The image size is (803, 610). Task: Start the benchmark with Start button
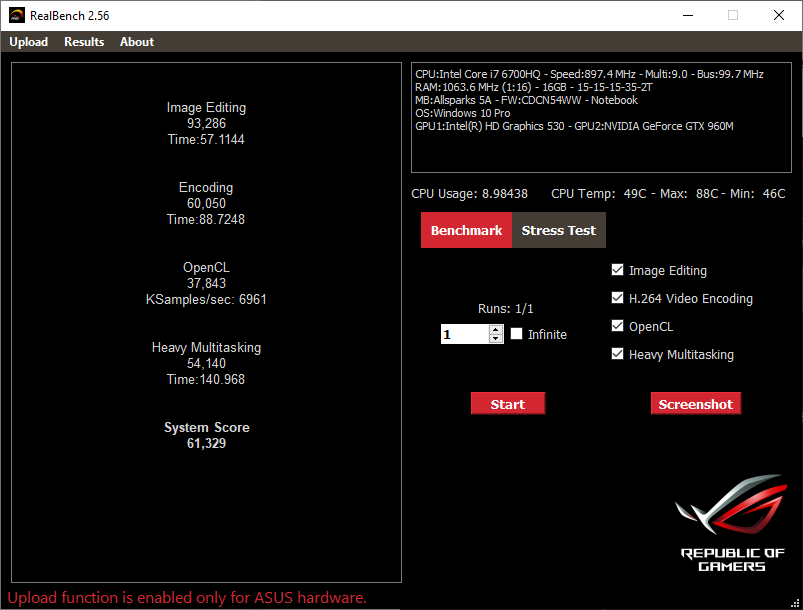tap(508, 404)
